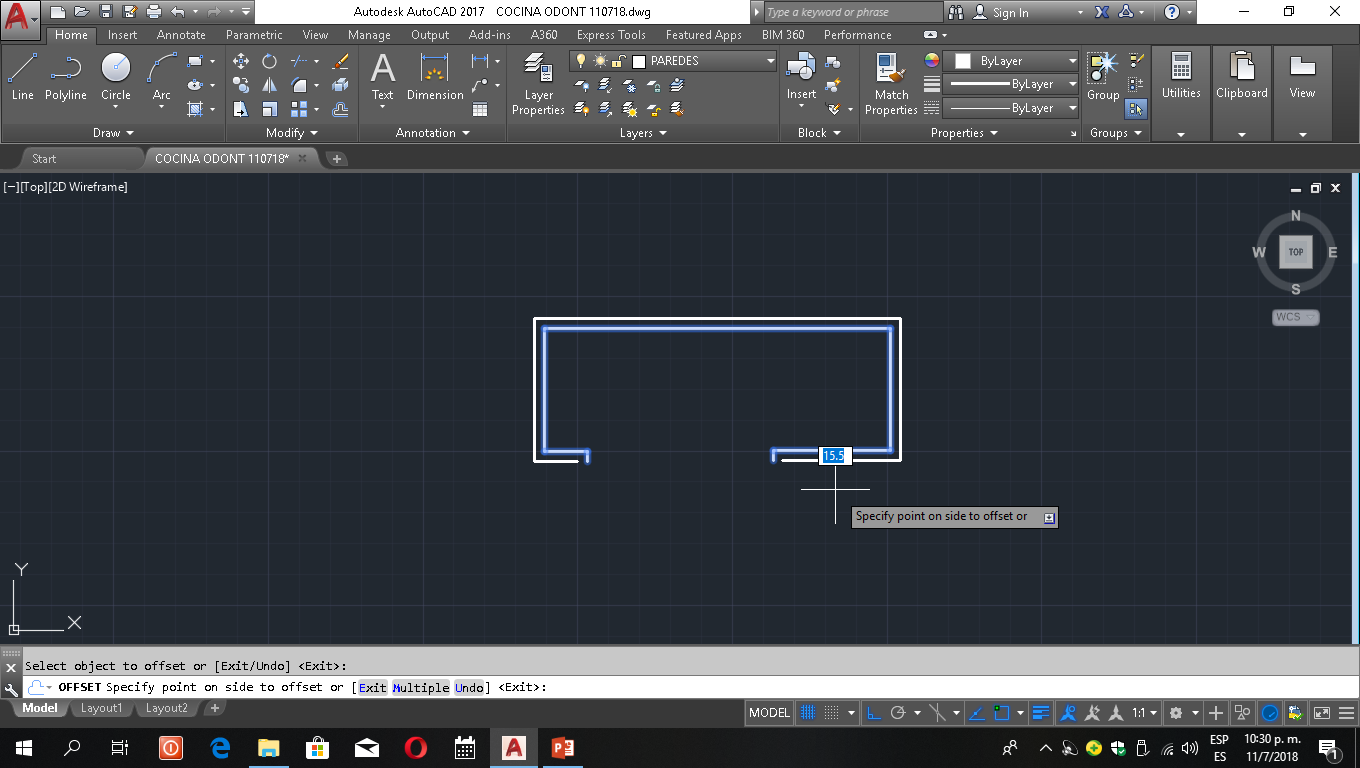Insert a Table from Annotation panel
The width and height of the screenshot is (1360, 768).
[480, 109]
